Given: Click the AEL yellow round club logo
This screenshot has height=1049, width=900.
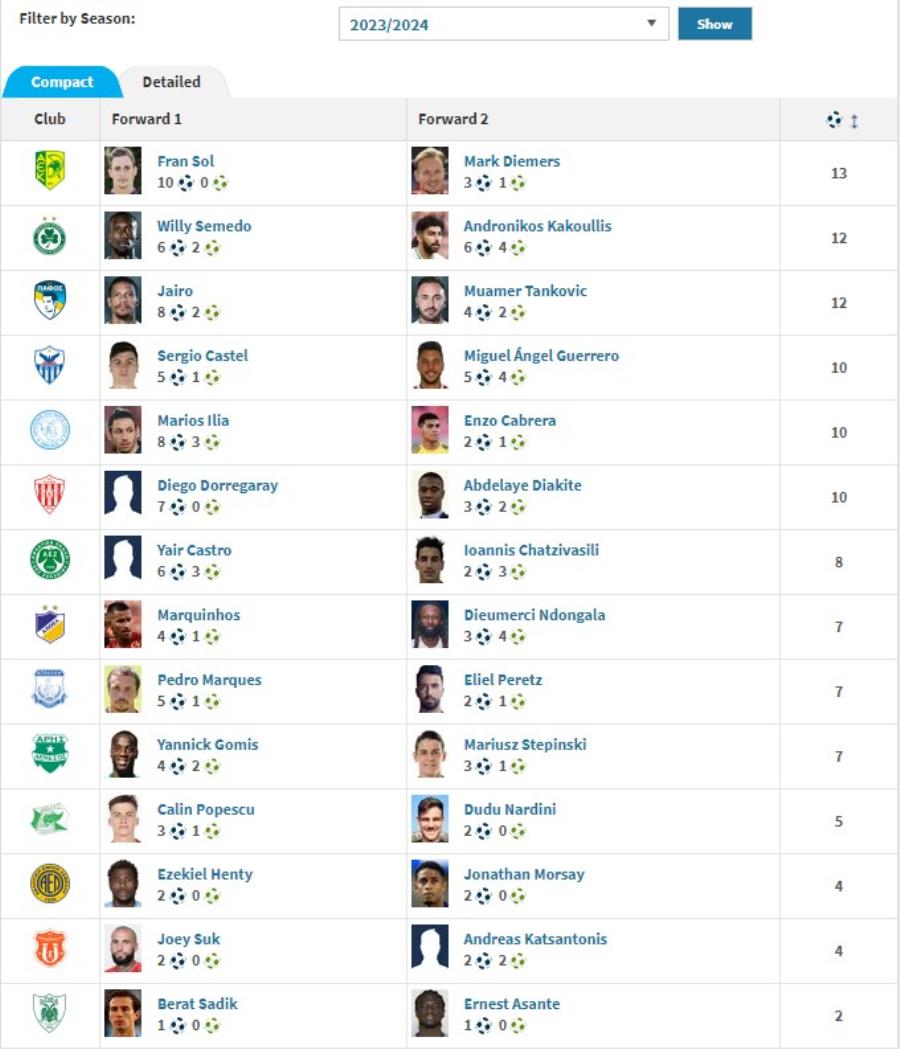Looking at the screenshot, I should pos(50,883).
